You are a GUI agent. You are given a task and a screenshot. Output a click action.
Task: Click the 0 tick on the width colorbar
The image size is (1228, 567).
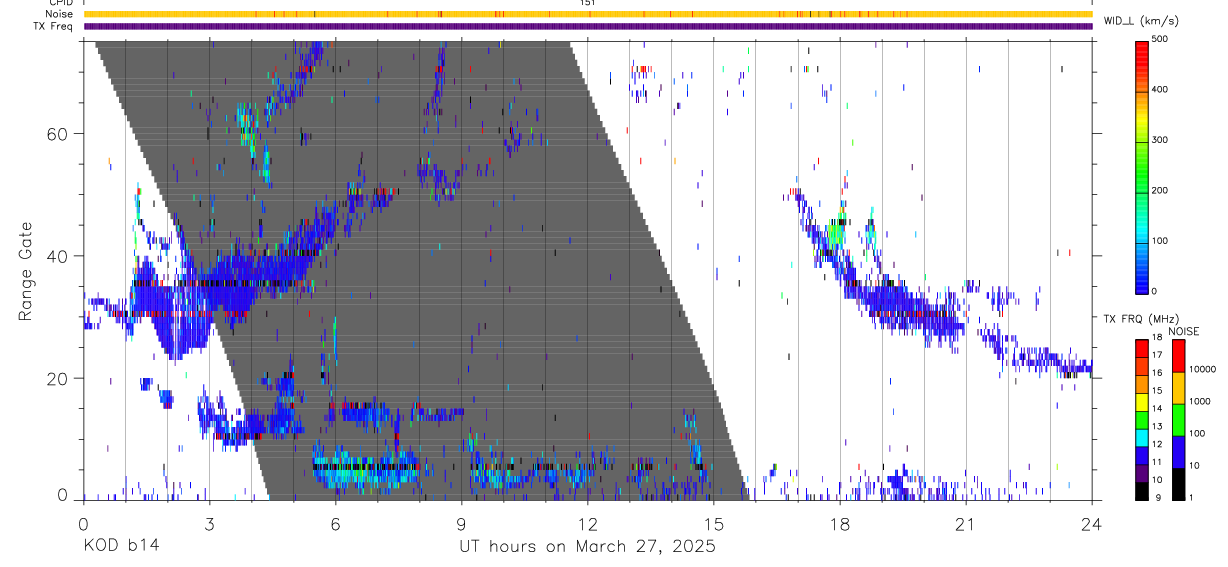(x=1155, y=291)
